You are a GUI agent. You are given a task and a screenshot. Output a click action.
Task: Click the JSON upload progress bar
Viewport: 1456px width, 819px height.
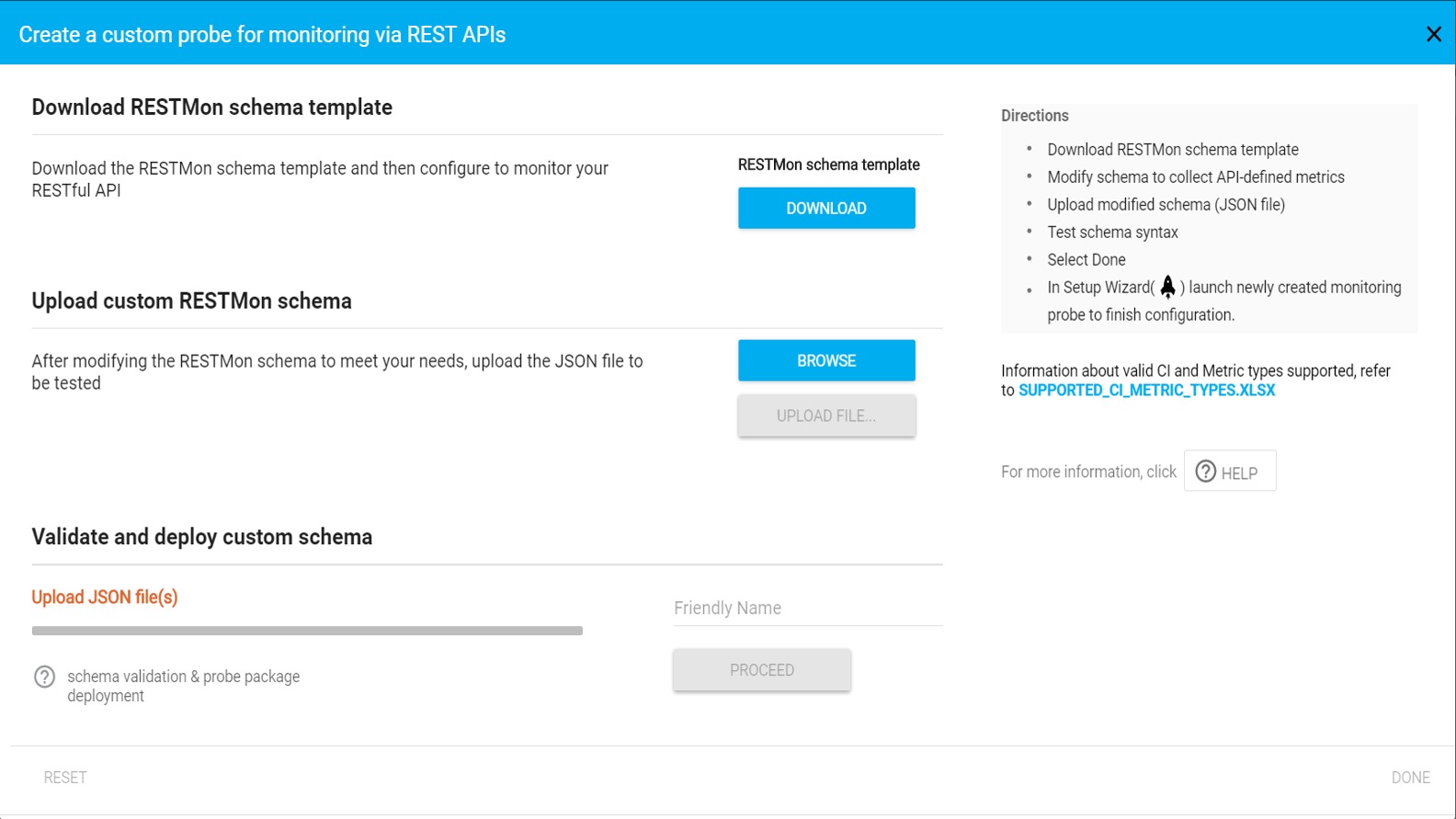pos(307,631)
